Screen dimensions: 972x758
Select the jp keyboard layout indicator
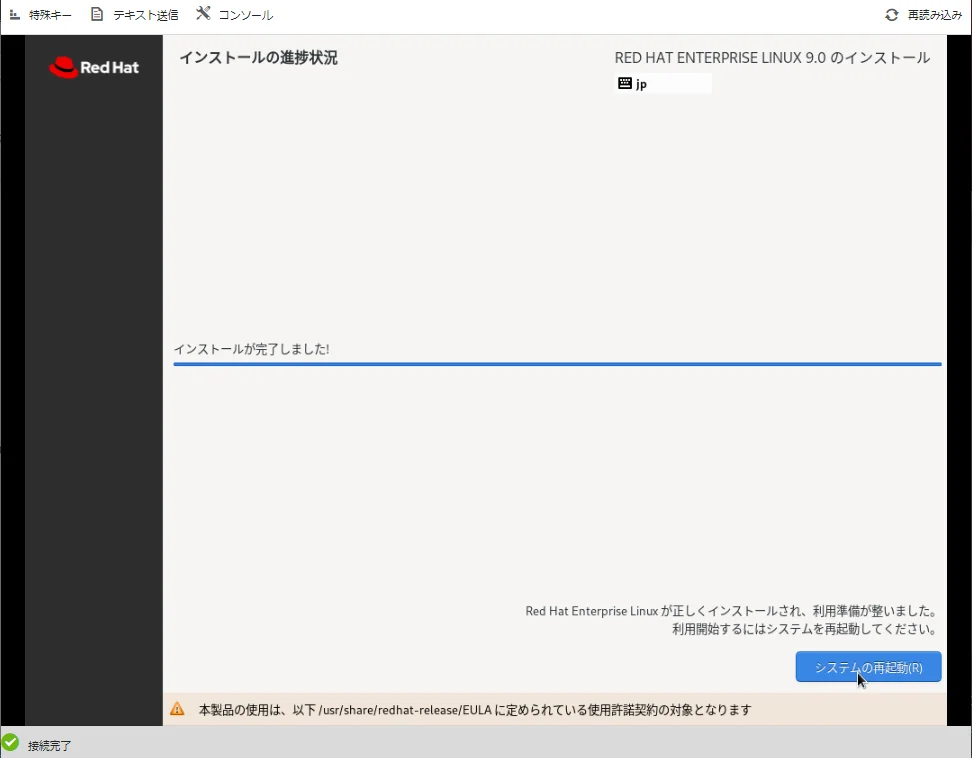tap(642, 84)
